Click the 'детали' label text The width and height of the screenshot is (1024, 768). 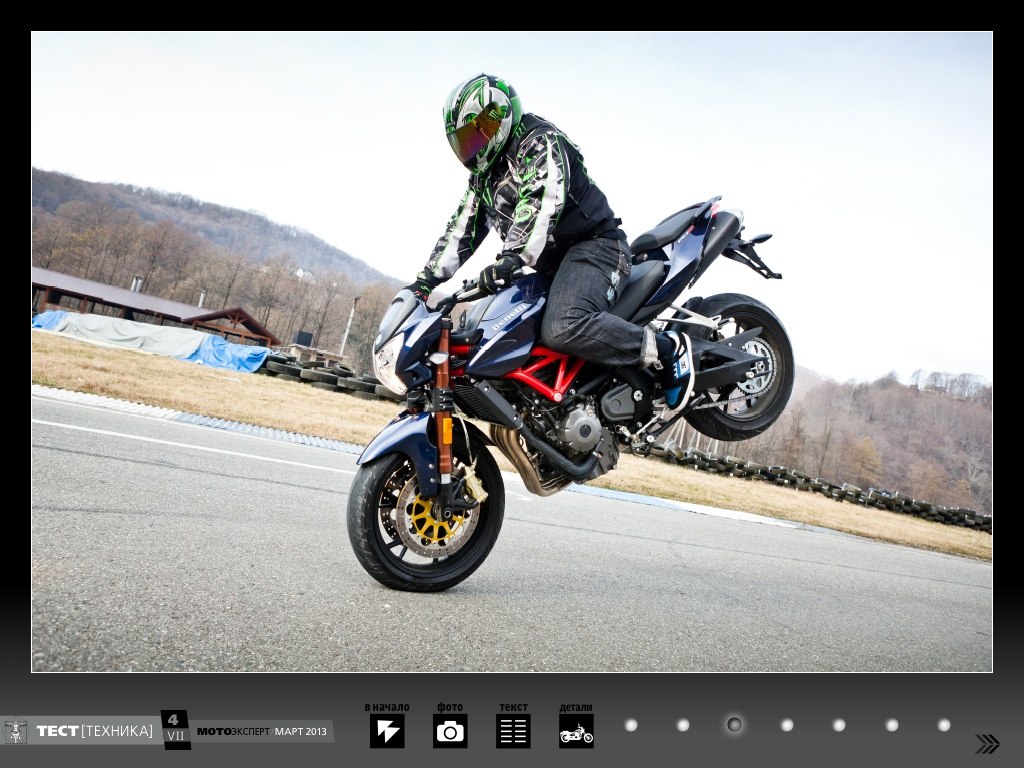point(576,707)
